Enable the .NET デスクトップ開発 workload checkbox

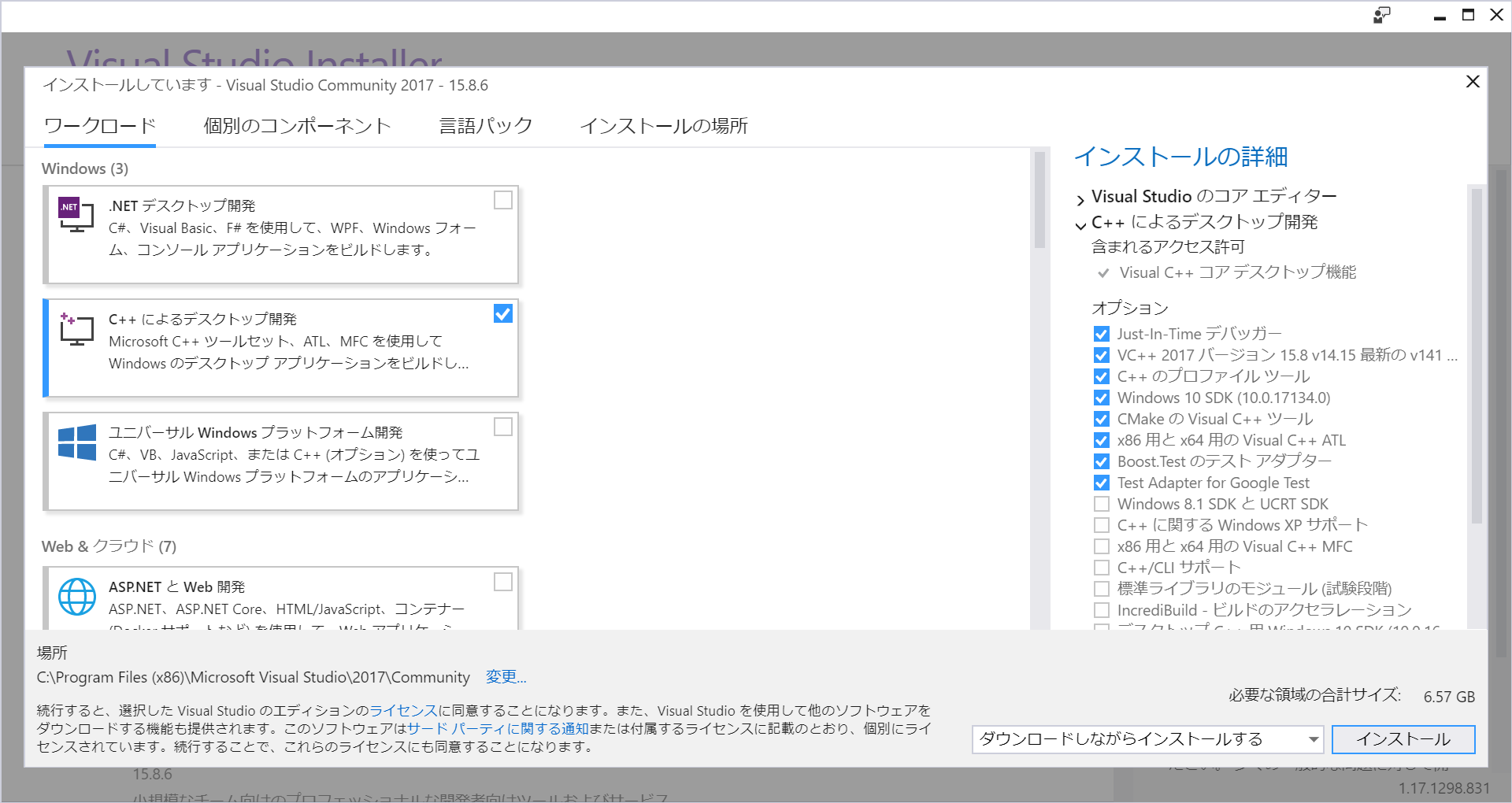[502, 201]
